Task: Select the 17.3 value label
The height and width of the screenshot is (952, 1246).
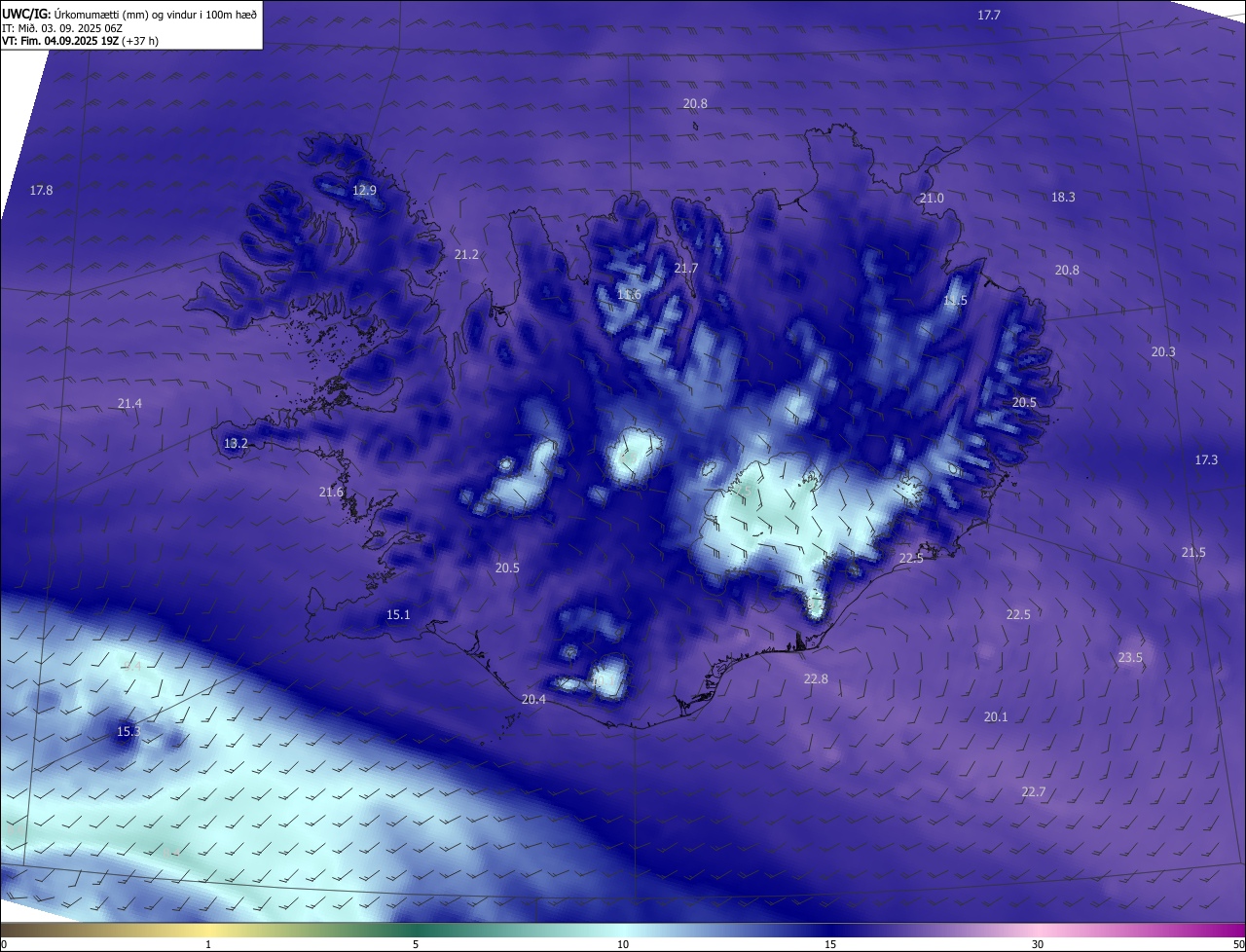Action: (1205, 459)
